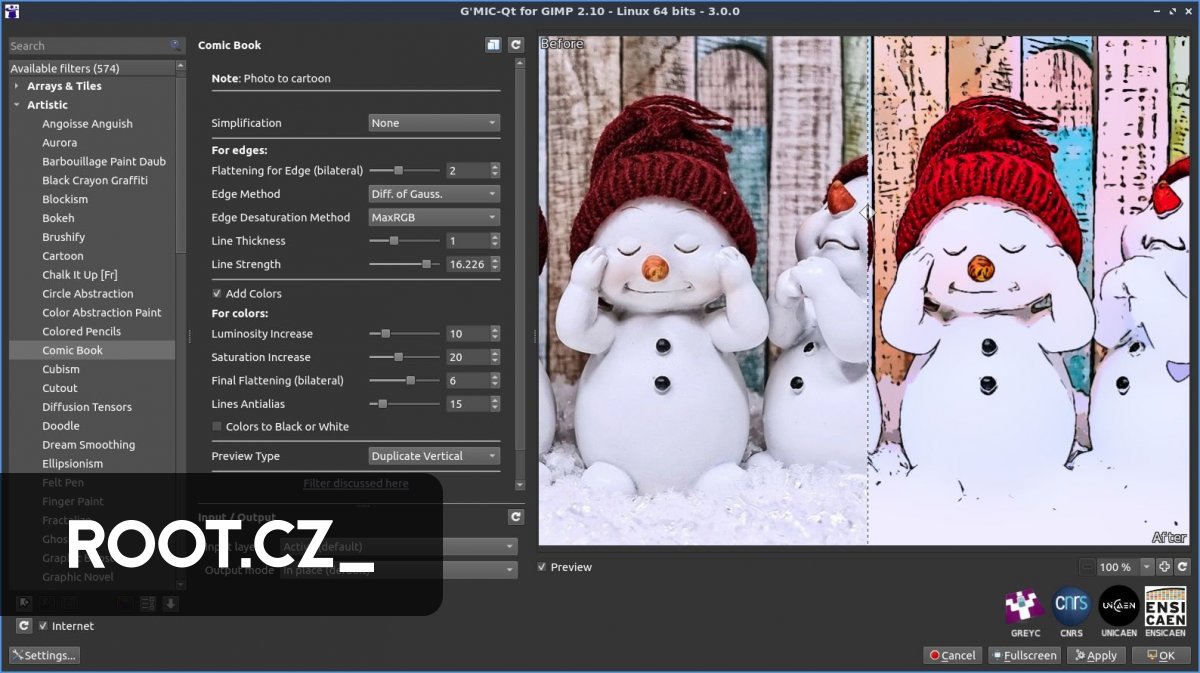Click the preview split handle between Before and After

pos(867,212)
